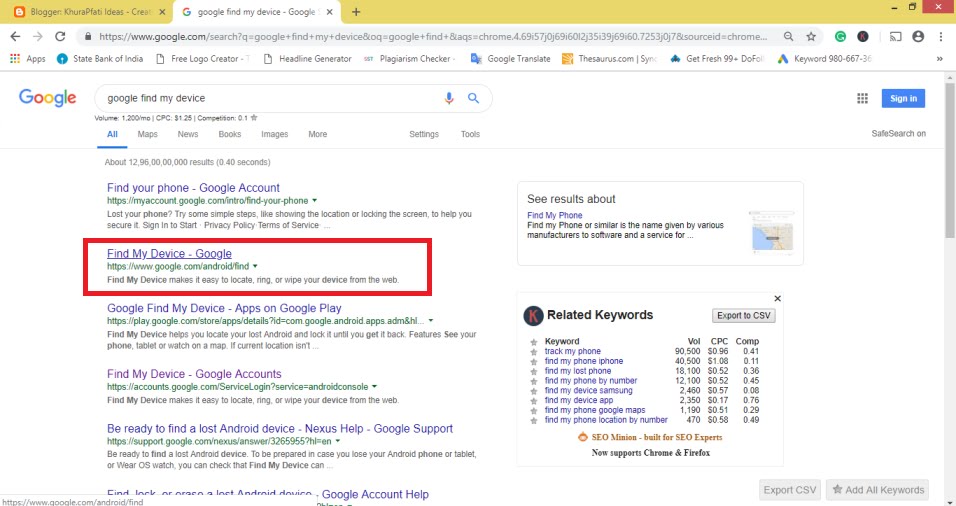Open Find My Device - Google result
The image size is (956, 506).
click(169, 254)
